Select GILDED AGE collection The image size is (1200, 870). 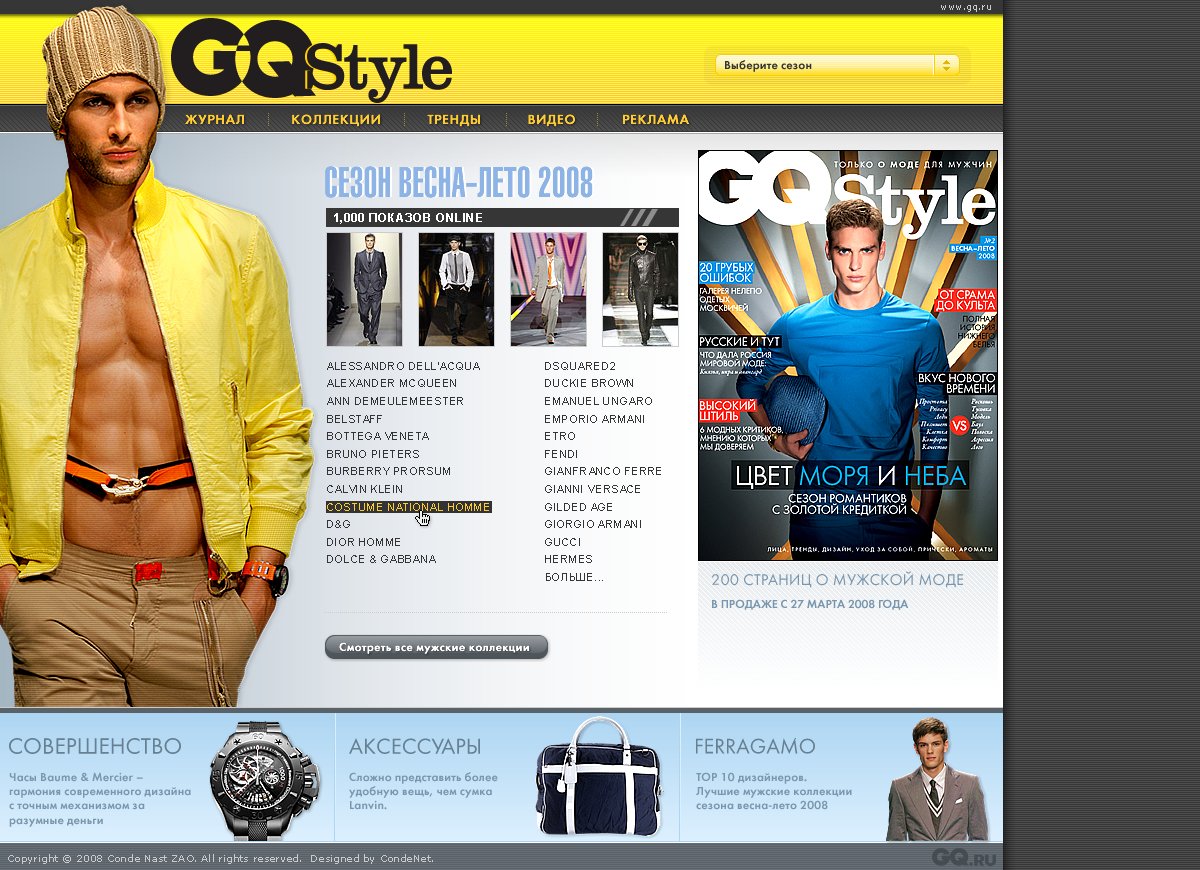(x=579, y=507)
